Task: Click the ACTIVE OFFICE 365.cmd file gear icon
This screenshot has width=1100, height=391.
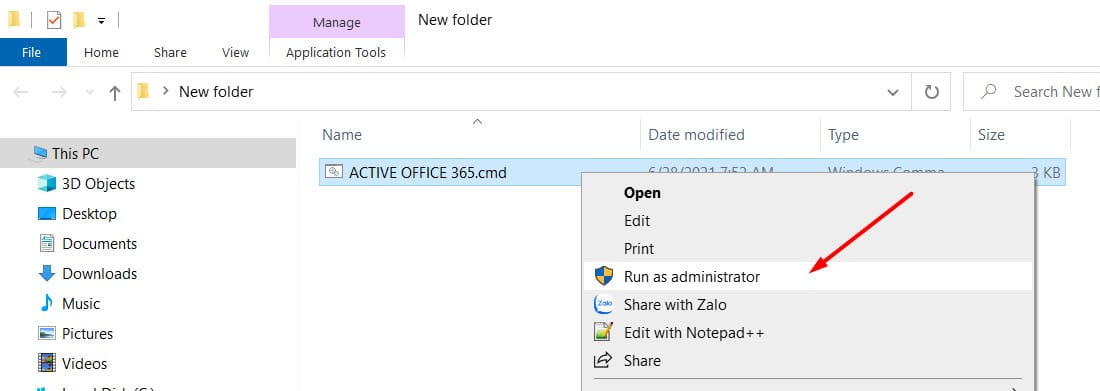Action: pyautogui.click(x=334, y=172)
